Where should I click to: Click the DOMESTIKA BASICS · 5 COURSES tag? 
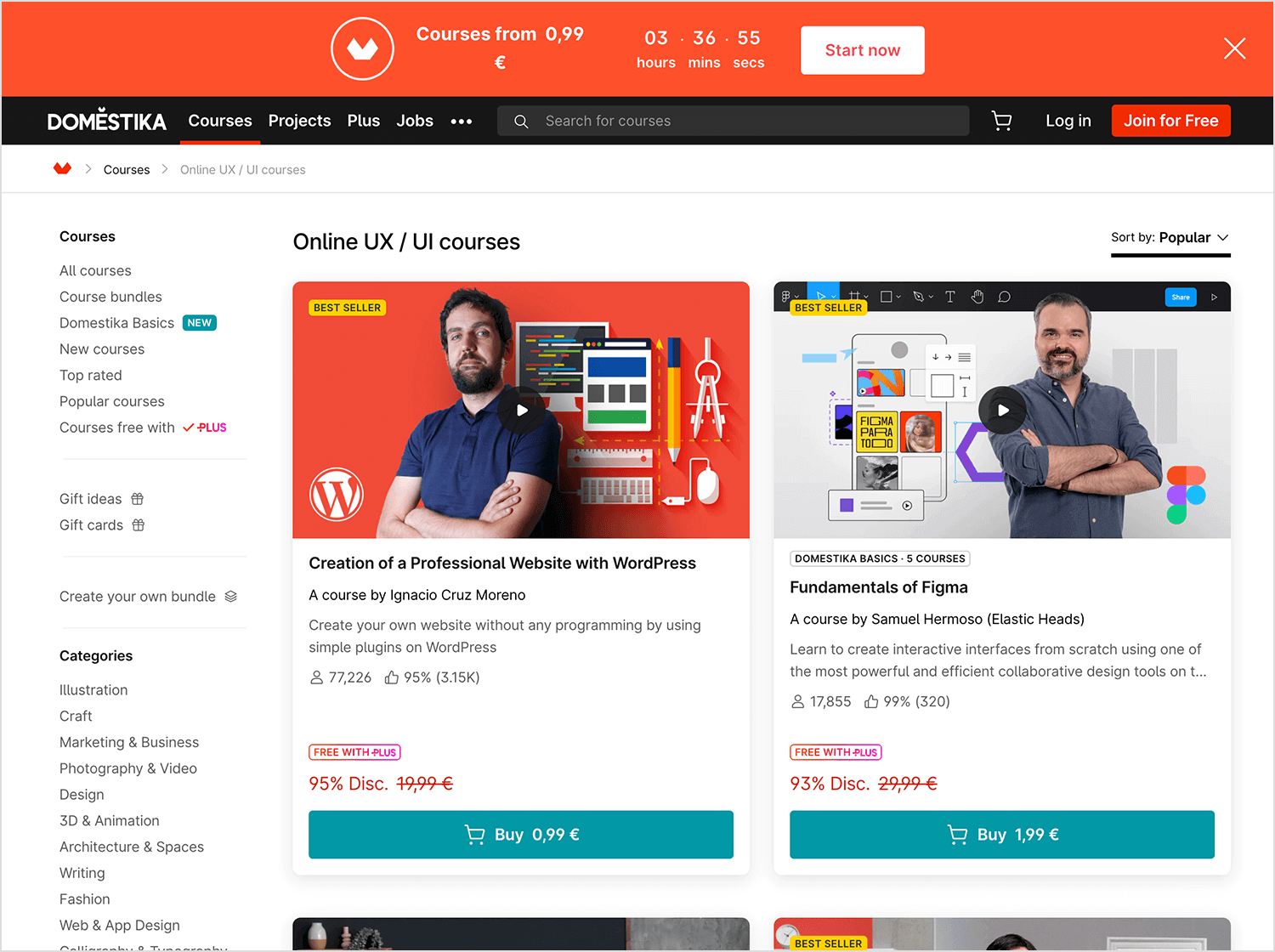click(880, 558)
